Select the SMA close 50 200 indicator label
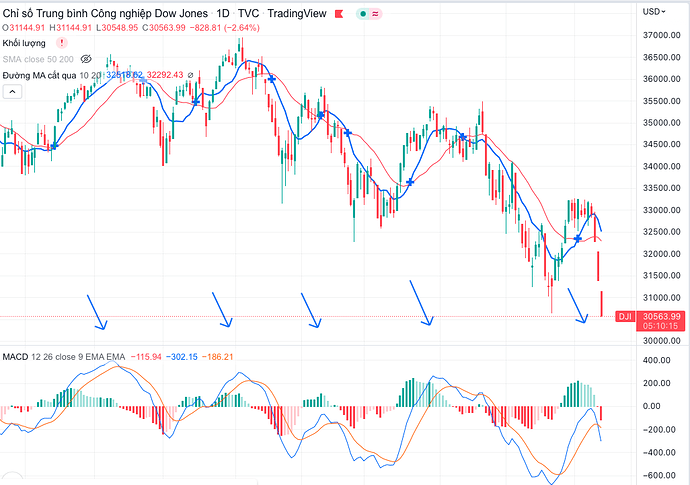 (x=38, y=59)
